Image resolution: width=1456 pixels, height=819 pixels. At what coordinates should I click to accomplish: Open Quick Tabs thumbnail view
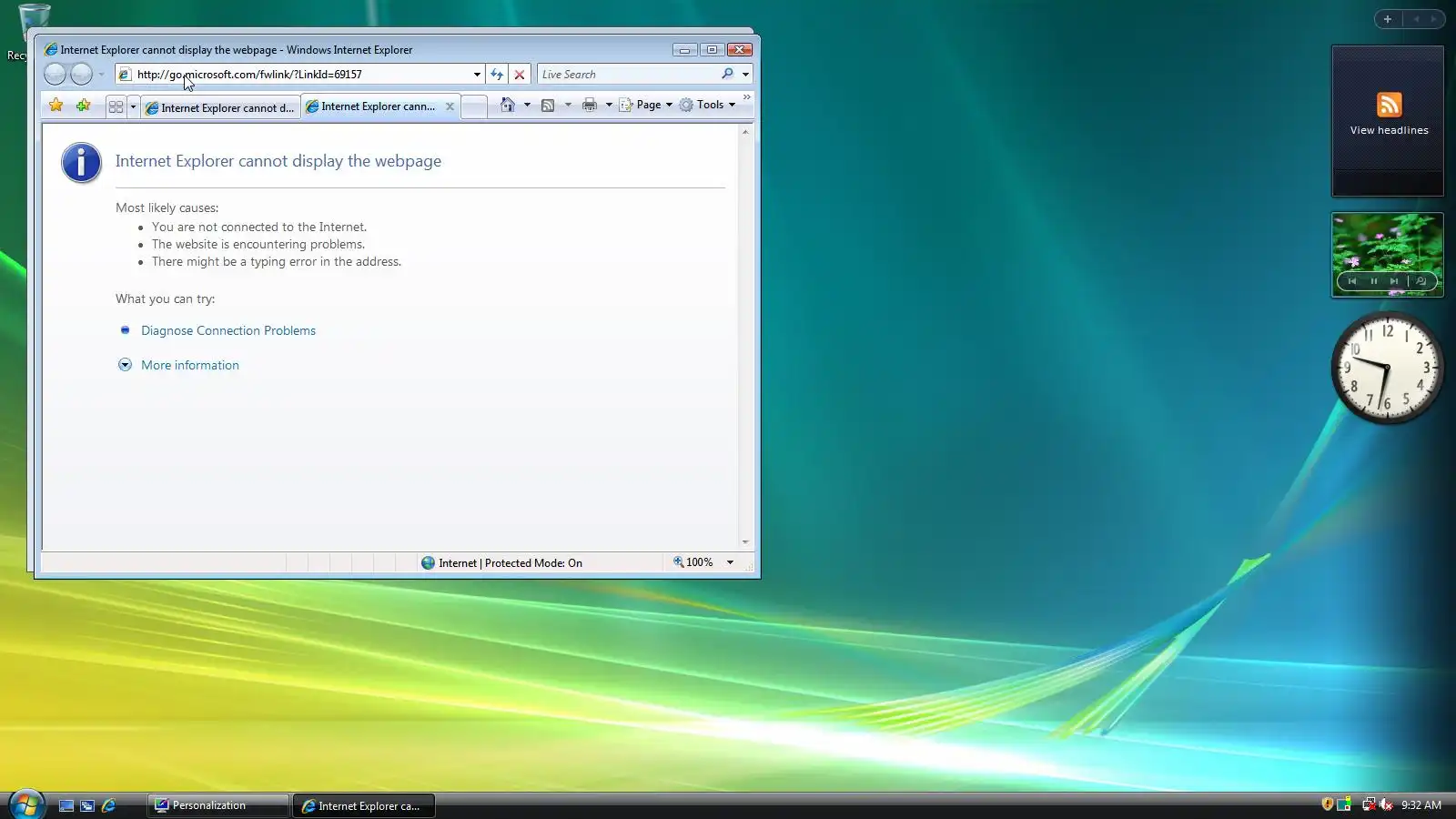116,106
